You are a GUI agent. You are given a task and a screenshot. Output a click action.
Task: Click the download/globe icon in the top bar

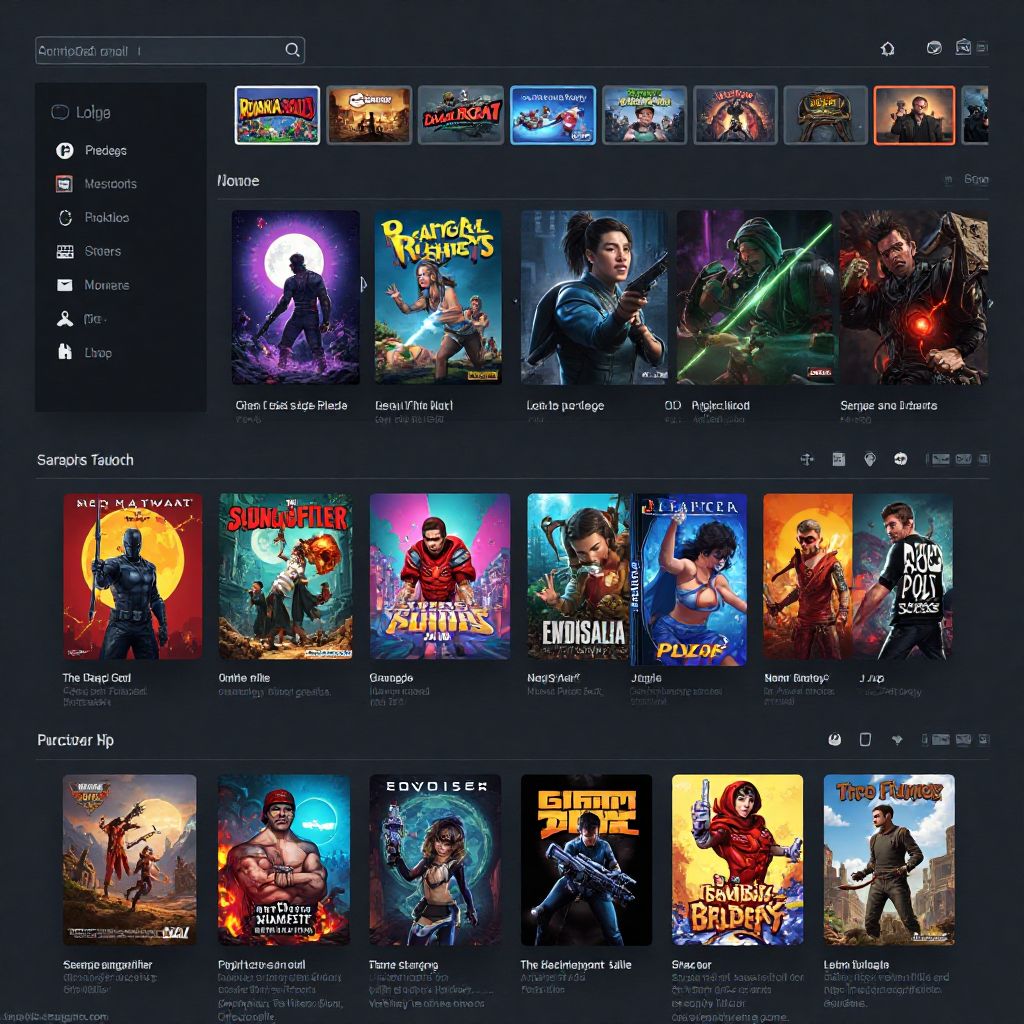click(932, 47)
